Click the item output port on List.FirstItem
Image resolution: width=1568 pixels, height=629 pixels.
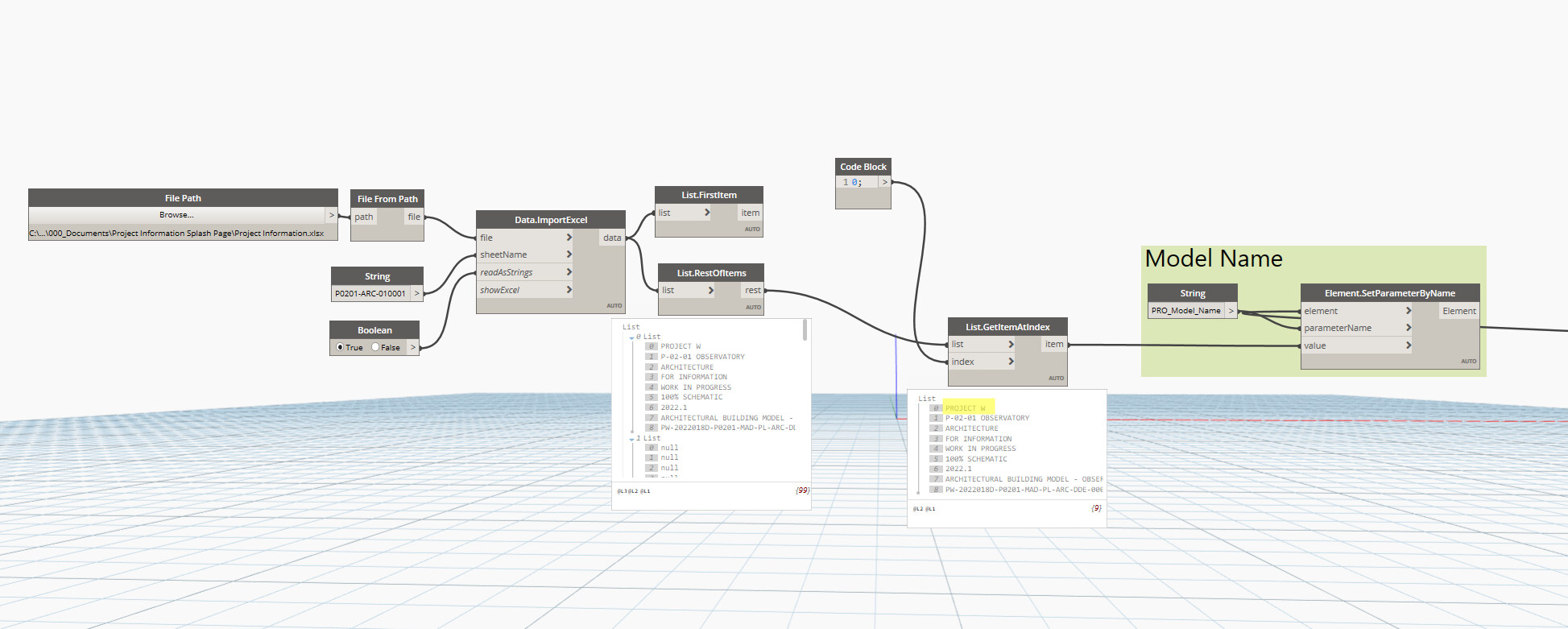751,213
